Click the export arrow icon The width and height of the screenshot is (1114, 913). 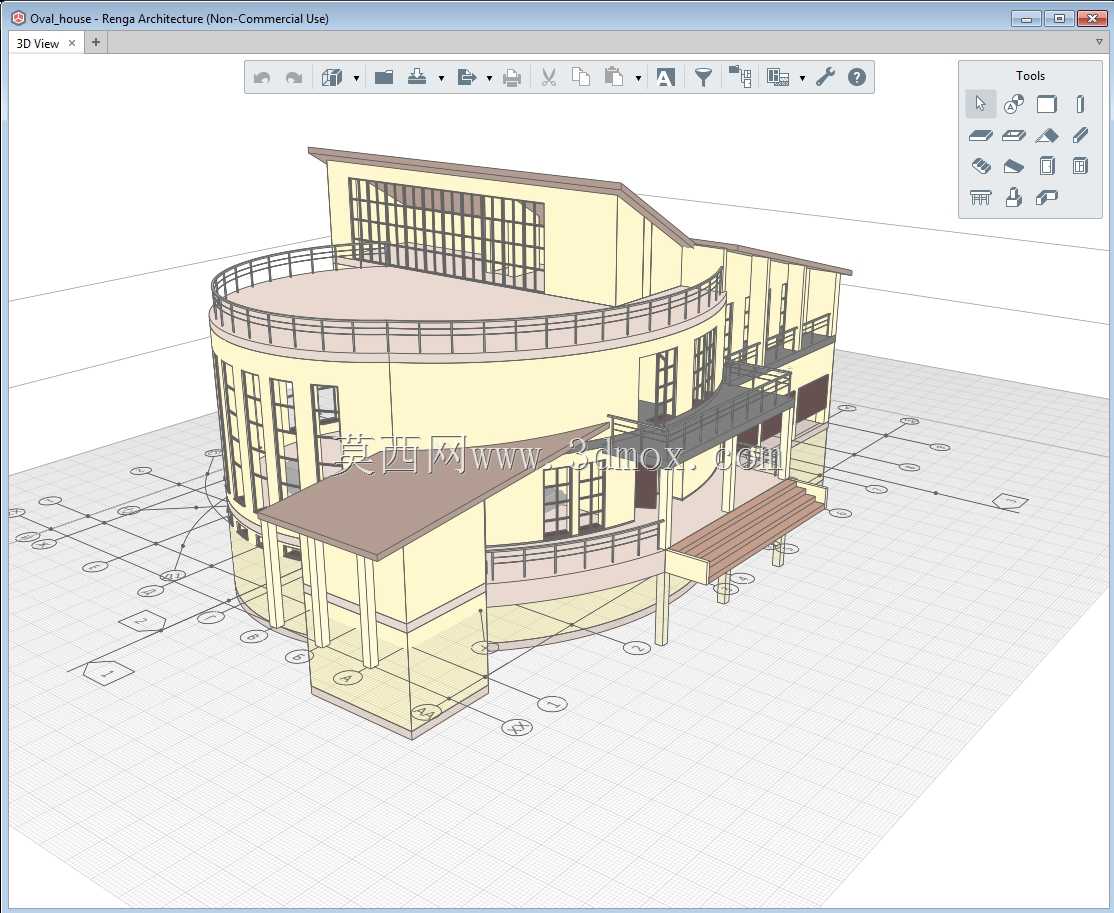(466, 77)
